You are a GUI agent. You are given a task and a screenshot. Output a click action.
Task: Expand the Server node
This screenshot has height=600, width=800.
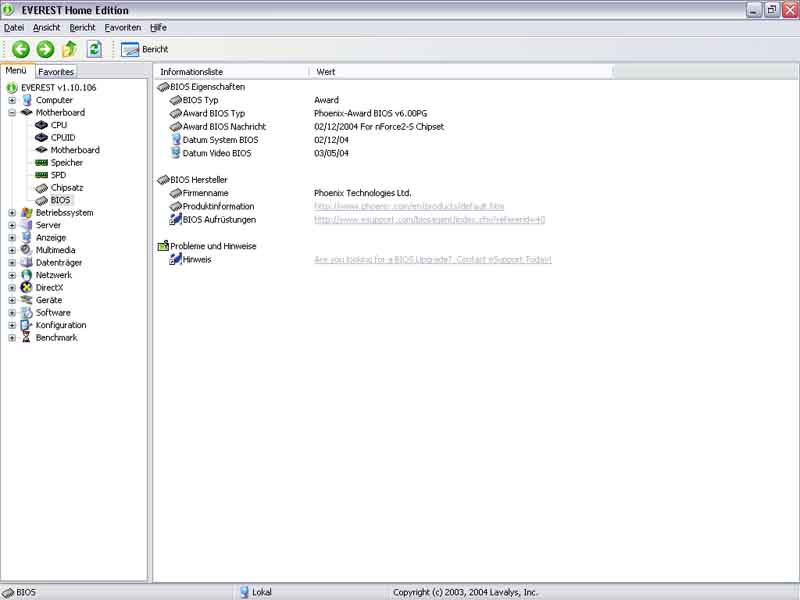12,226
